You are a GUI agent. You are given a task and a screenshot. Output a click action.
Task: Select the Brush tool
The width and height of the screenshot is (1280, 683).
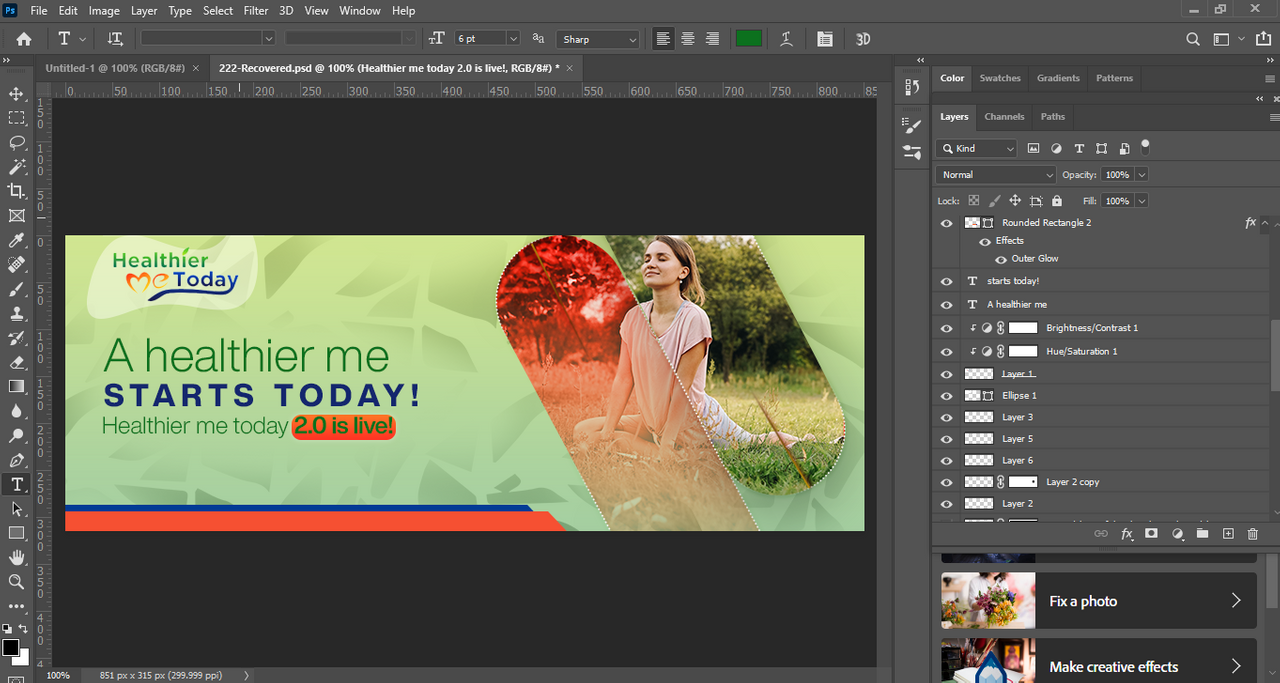[x=17, y=289]
